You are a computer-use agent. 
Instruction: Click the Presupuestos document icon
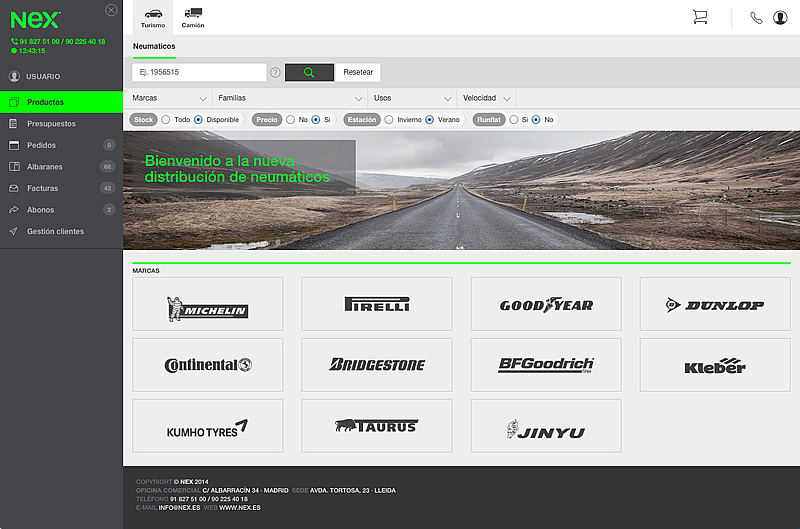pyautogui.click(x=13, y=124)
